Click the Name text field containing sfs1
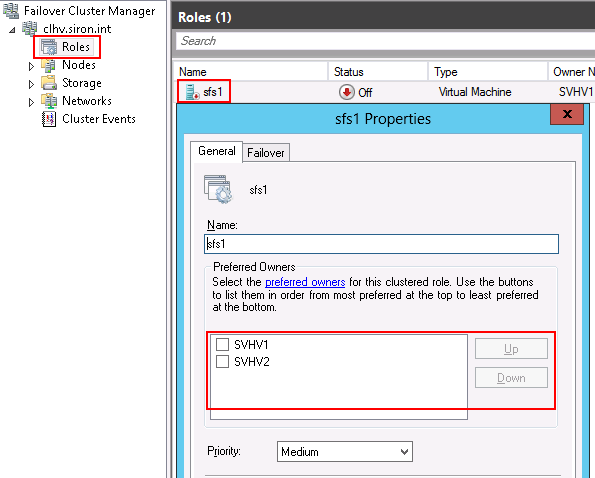Screen dimensions: 595x478 [x=381, y=244]
